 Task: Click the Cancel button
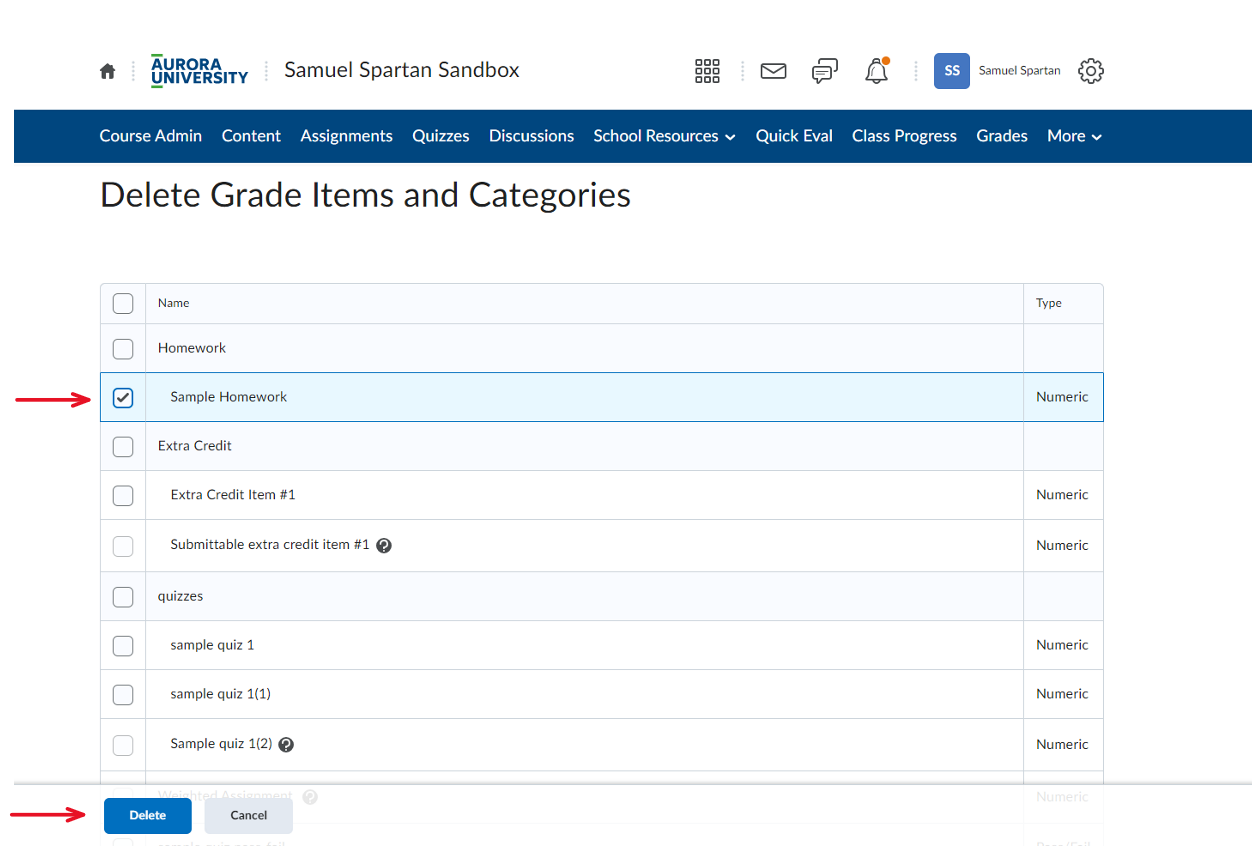tap(249, 816)
